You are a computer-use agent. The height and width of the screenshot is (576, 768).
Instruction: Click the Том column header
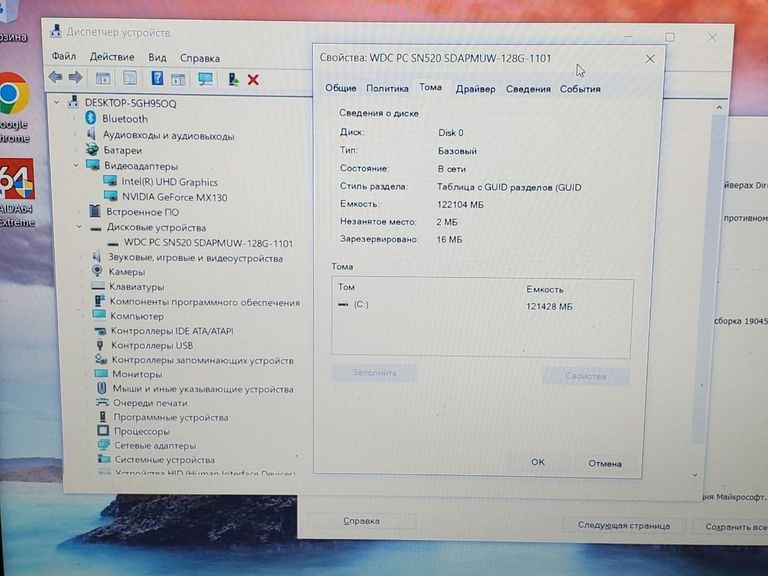pos(346,287)
